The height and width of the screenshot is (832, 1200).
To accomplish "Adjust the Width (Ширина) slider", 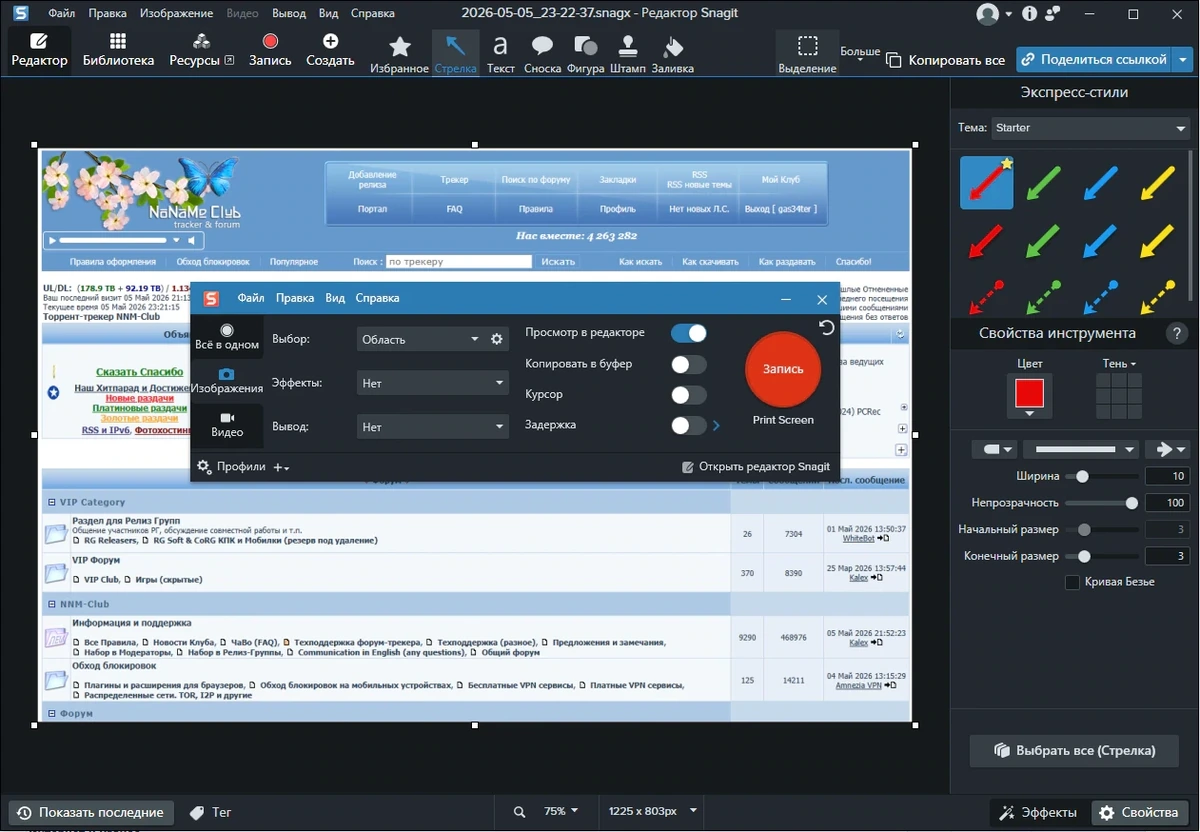I will 1082,477.
